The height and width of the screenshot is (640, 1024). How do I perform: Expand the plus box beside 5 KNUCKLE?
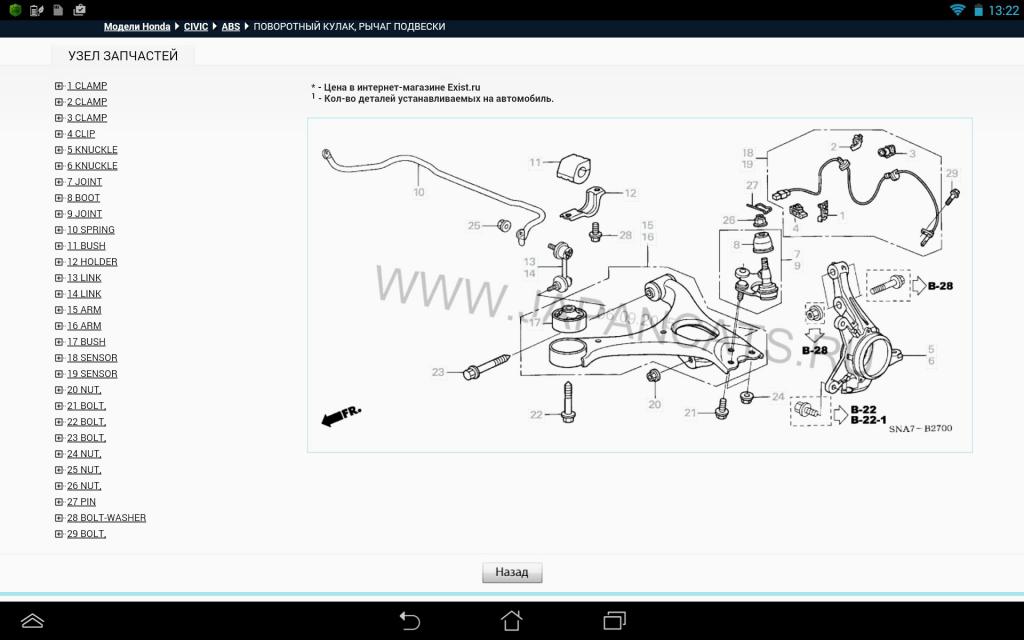click(59, 150)
